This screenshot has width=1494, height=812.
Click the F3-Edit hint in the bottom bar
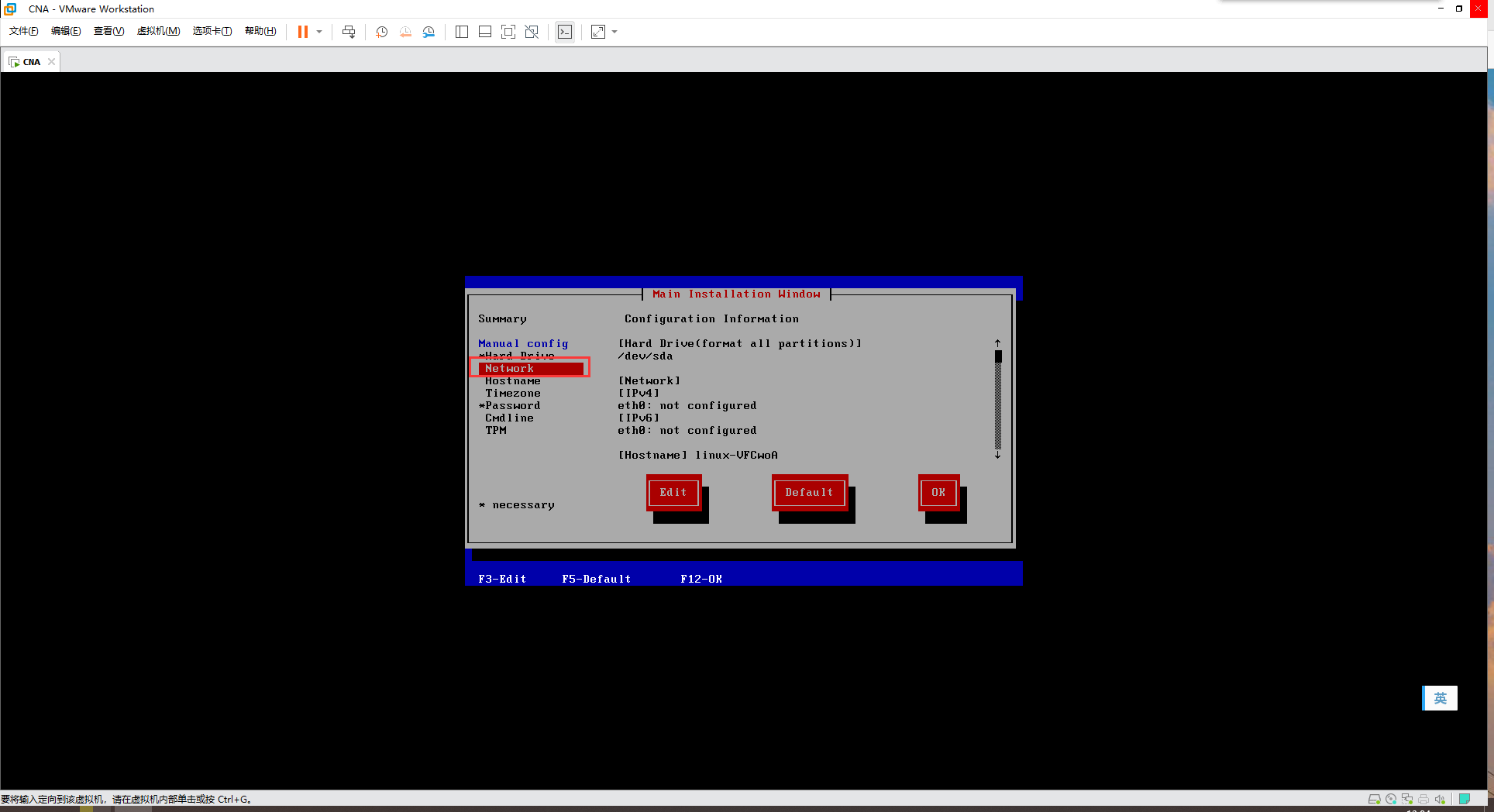502,580
